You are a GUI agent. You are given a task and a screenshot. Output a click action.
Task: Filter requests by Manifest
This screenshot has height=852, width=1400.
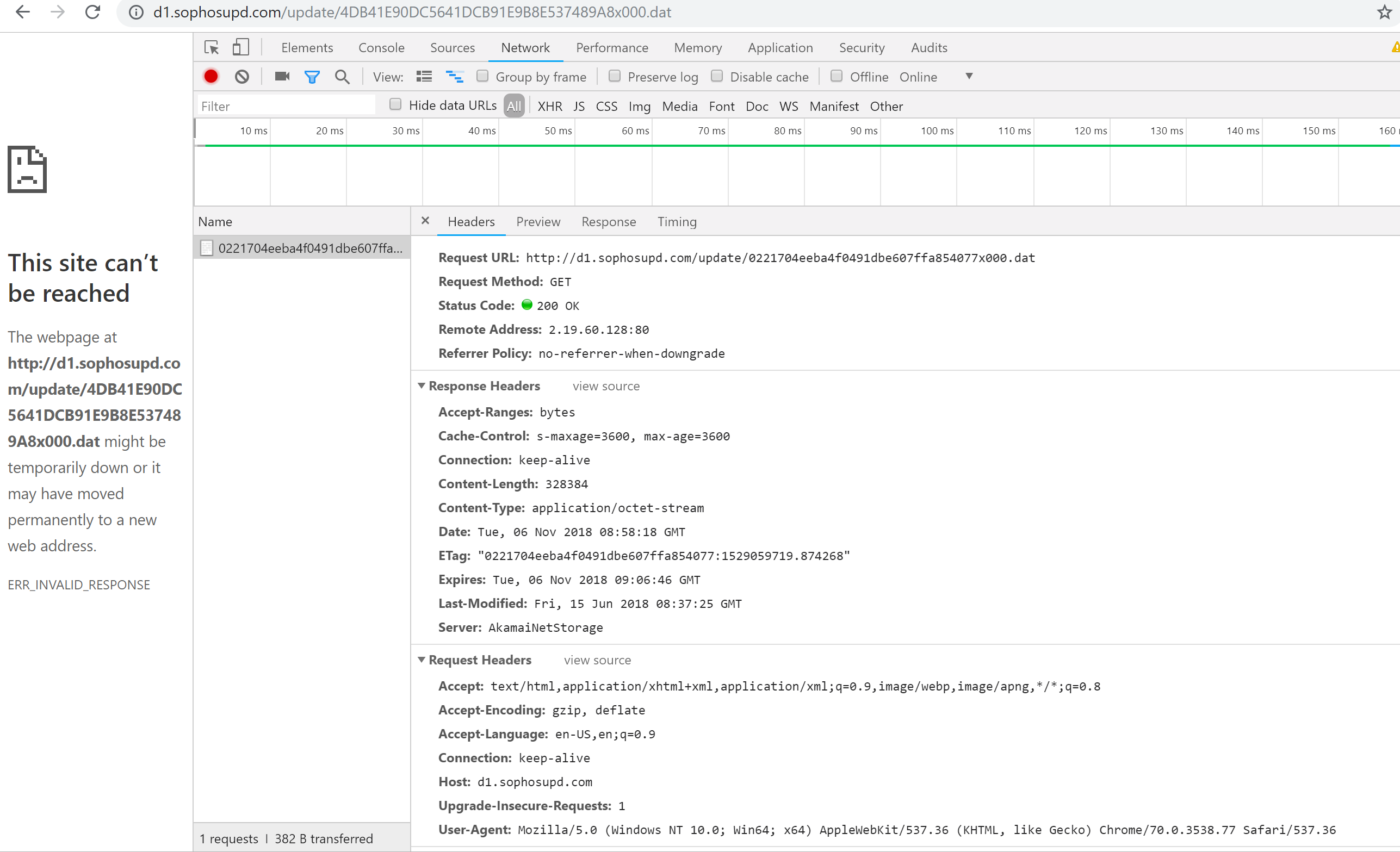point(834,106)
